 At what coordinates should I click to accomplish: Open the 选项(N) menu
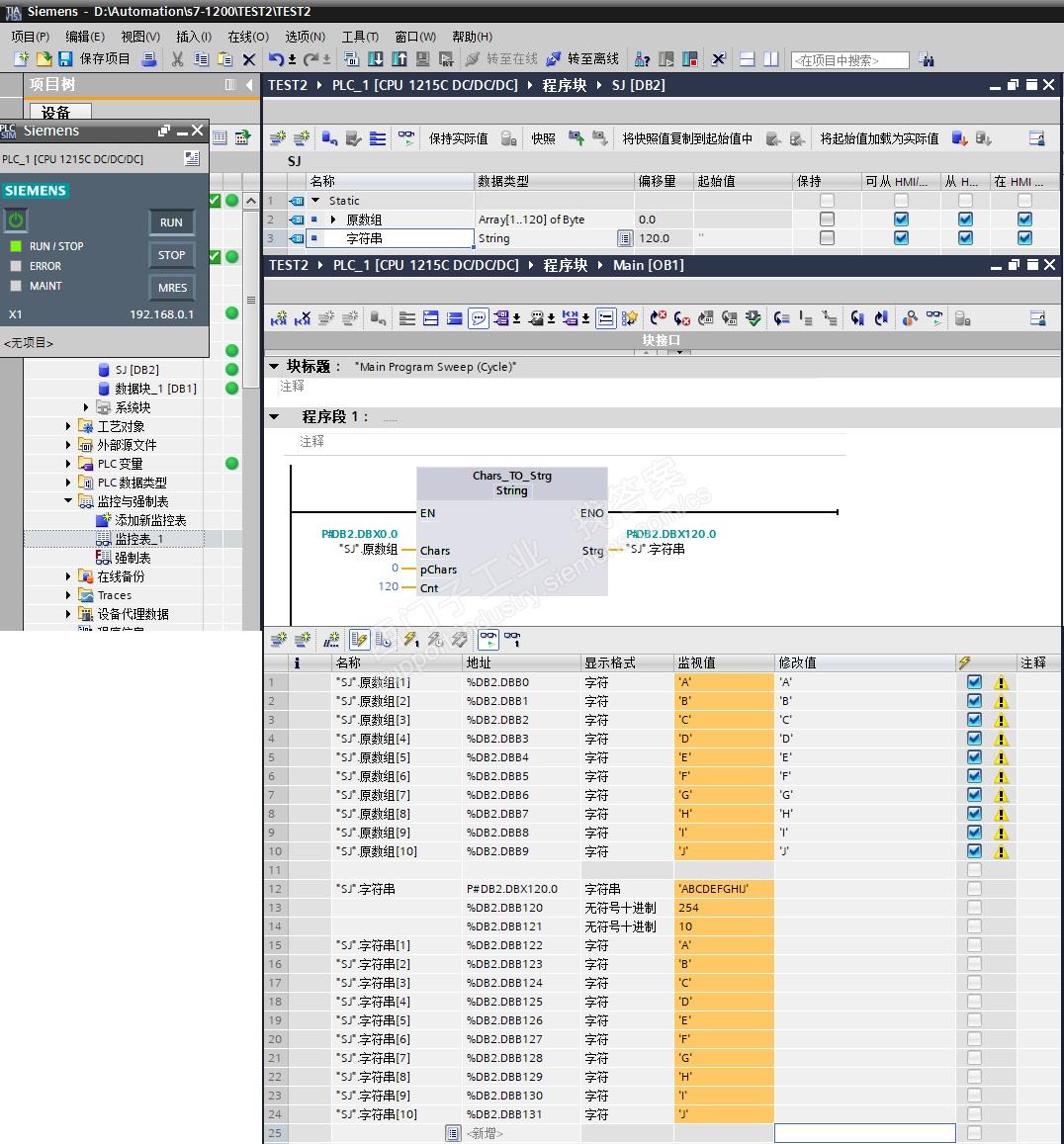(x=305, y=37)
